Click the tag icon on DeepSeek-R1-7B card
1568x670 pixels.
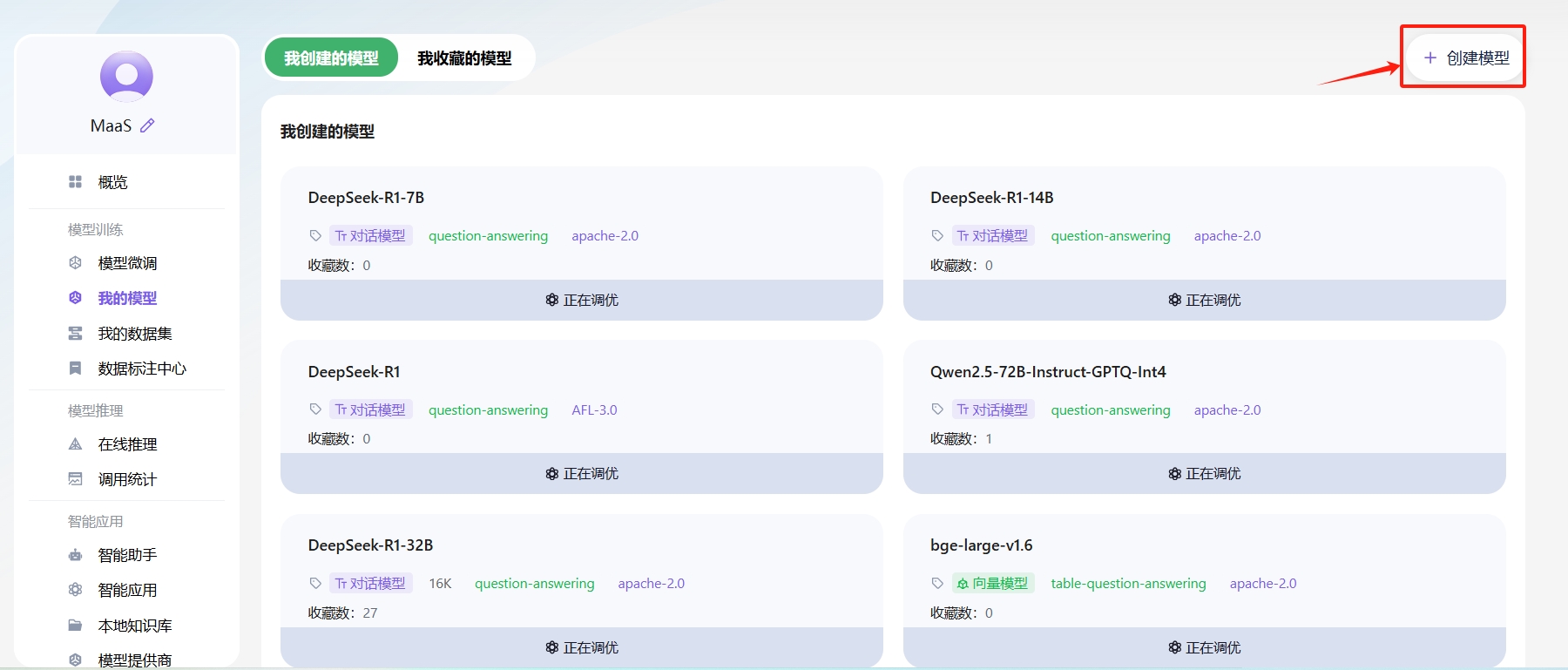click(315, 235)
